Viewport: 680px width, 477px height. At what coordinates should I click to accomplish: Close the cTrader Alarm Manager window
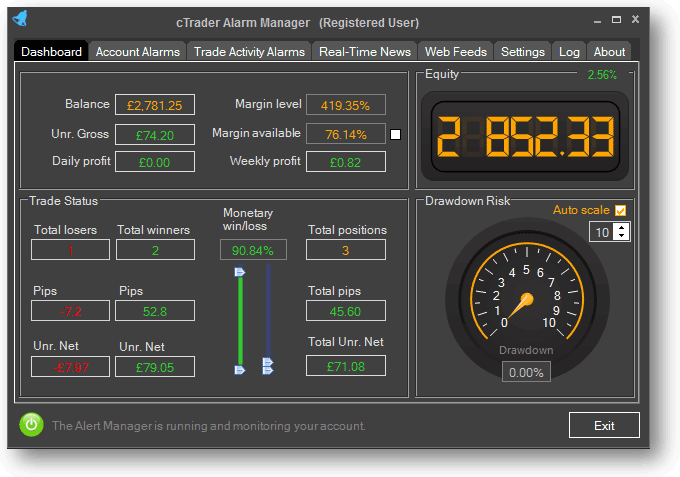pos(635,19)
